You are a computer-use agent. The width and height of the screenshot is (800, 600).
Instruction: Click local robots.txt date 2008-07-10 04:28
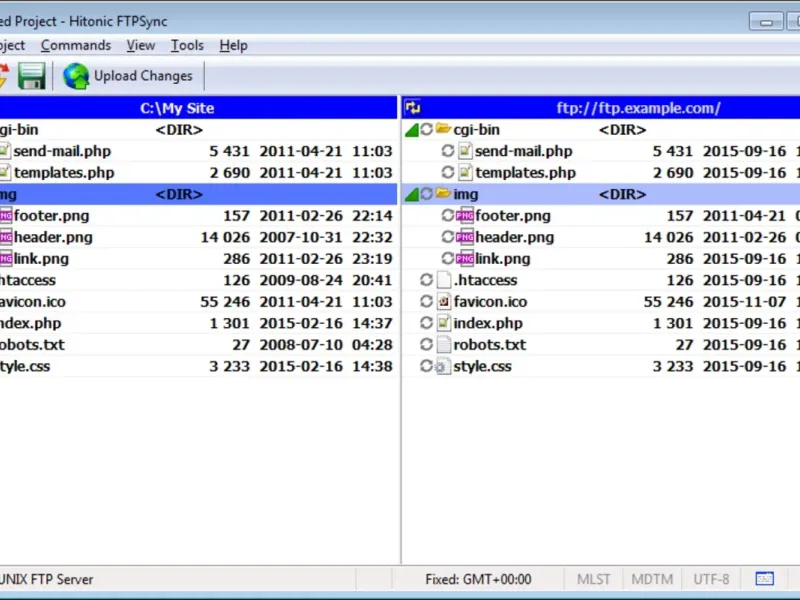coord(326,345)
